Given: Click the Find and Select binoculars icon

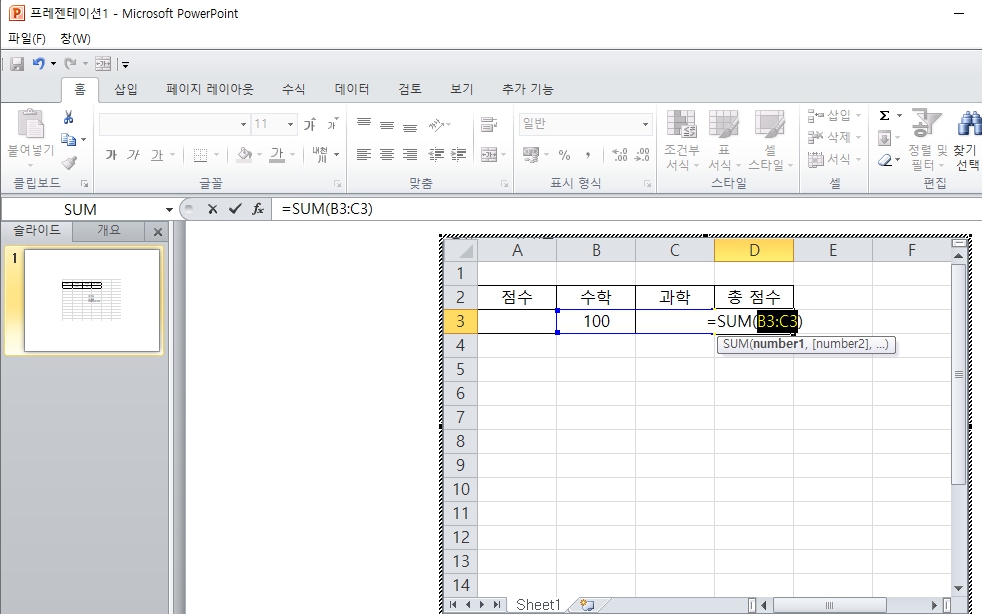Looking at the screenshot, I should (x=968, y=123).
